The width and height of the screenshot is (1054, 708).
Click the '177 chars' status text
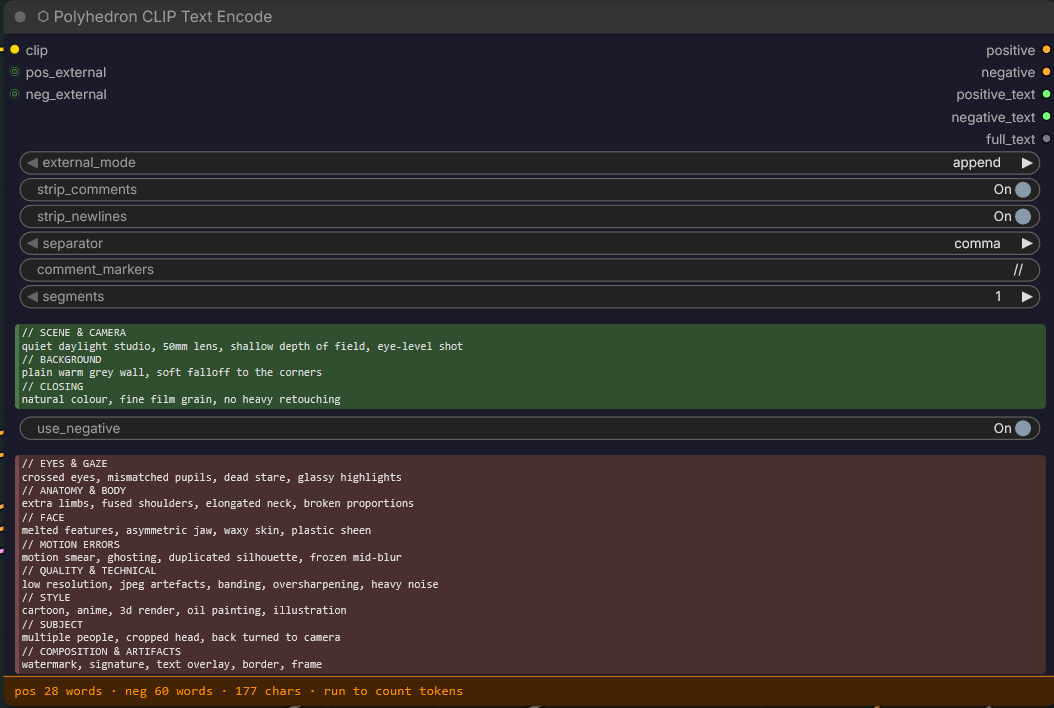pyautogui.click(x=268, y=691)
